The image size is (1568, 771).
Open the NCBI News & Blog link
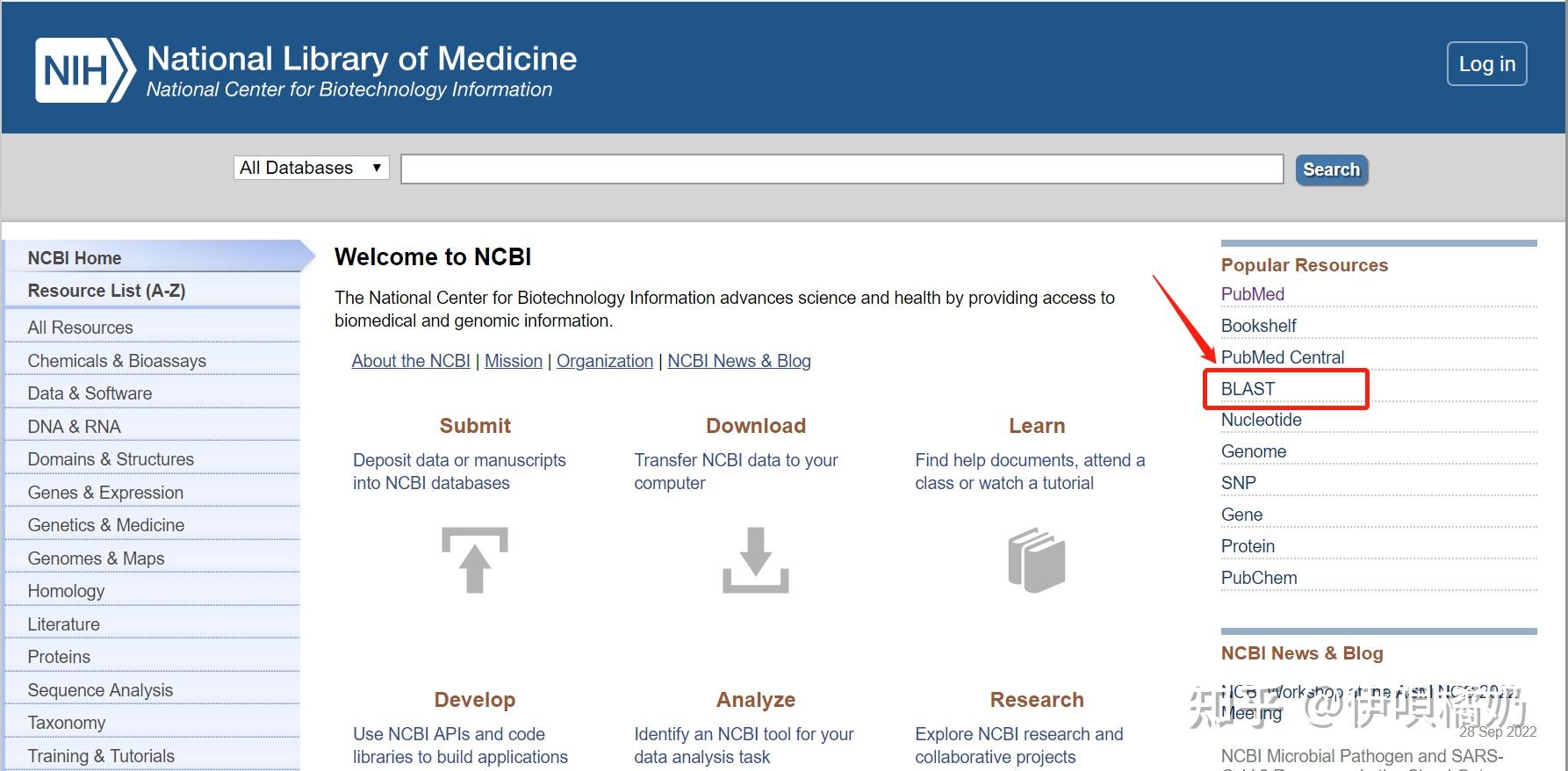click(738, 361)
